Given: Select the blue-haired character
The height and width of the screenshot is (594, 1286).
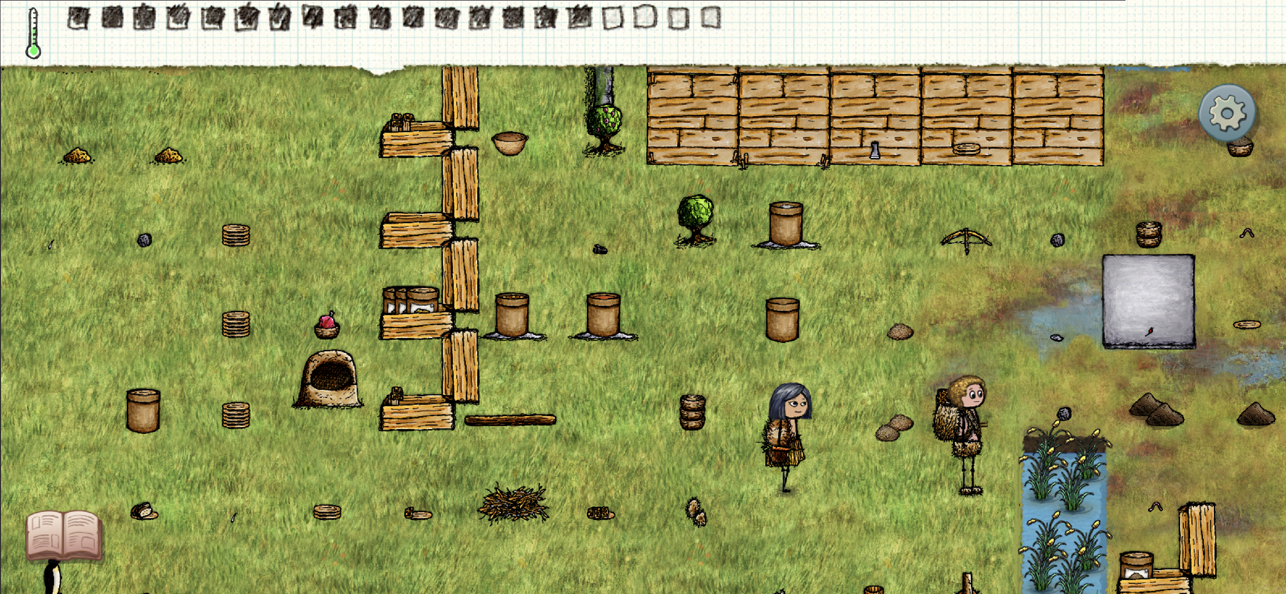Looking at the screenshot, I should [x=788, y=438].
